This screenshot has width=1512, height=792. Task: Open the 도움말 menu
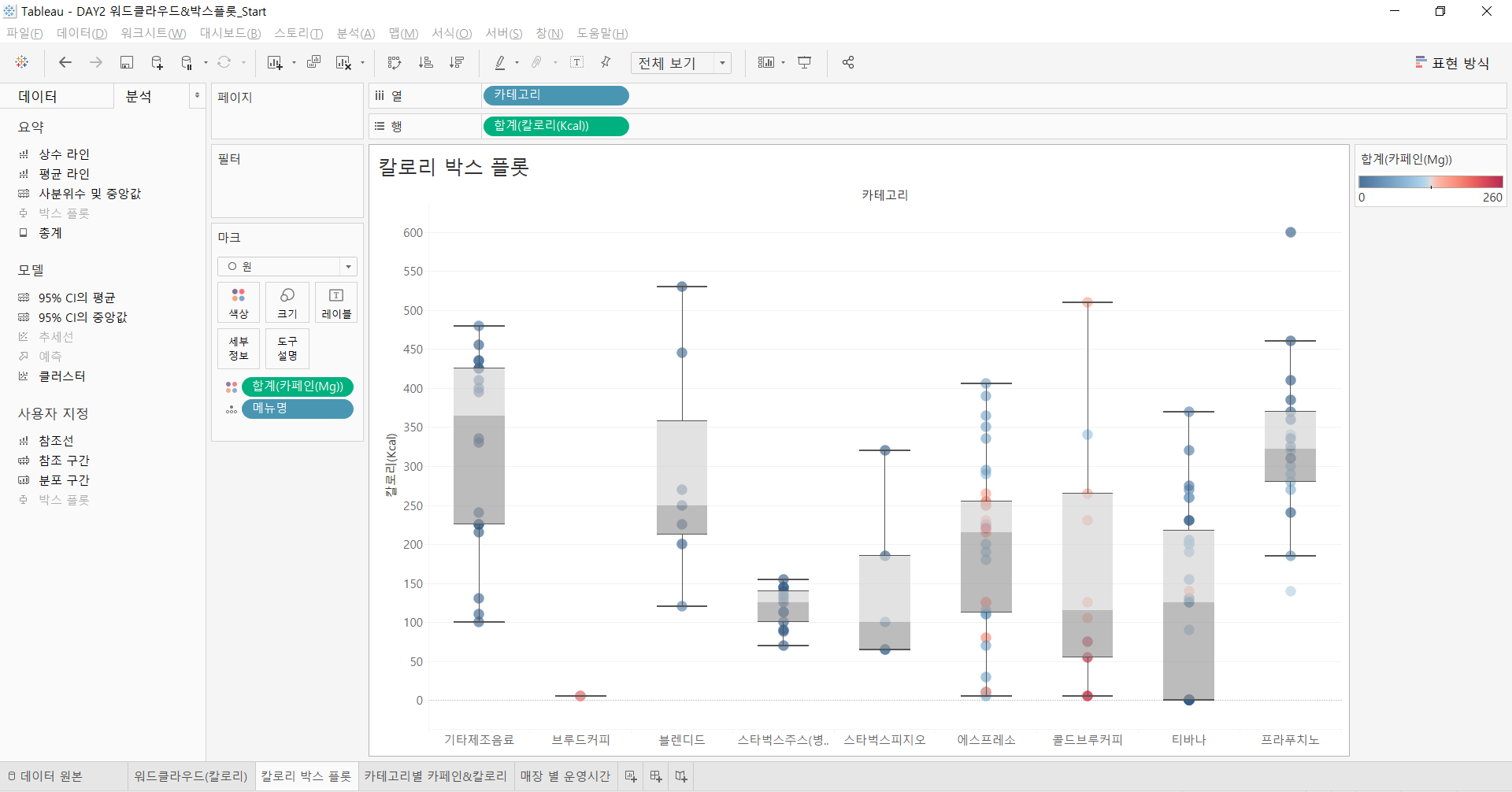[602, 33]
